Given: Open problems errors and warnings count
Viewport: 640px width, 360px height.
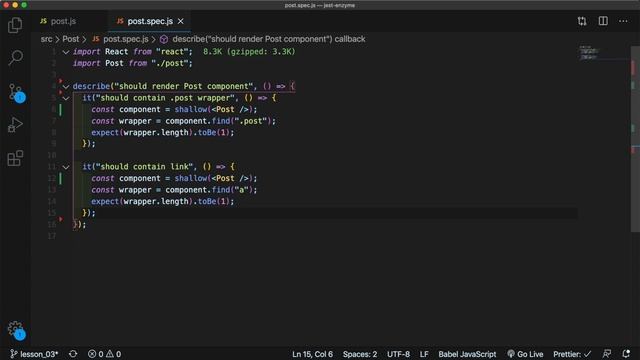Looking at the screenshot, I should pyautogui.click(x=104, y=354).
